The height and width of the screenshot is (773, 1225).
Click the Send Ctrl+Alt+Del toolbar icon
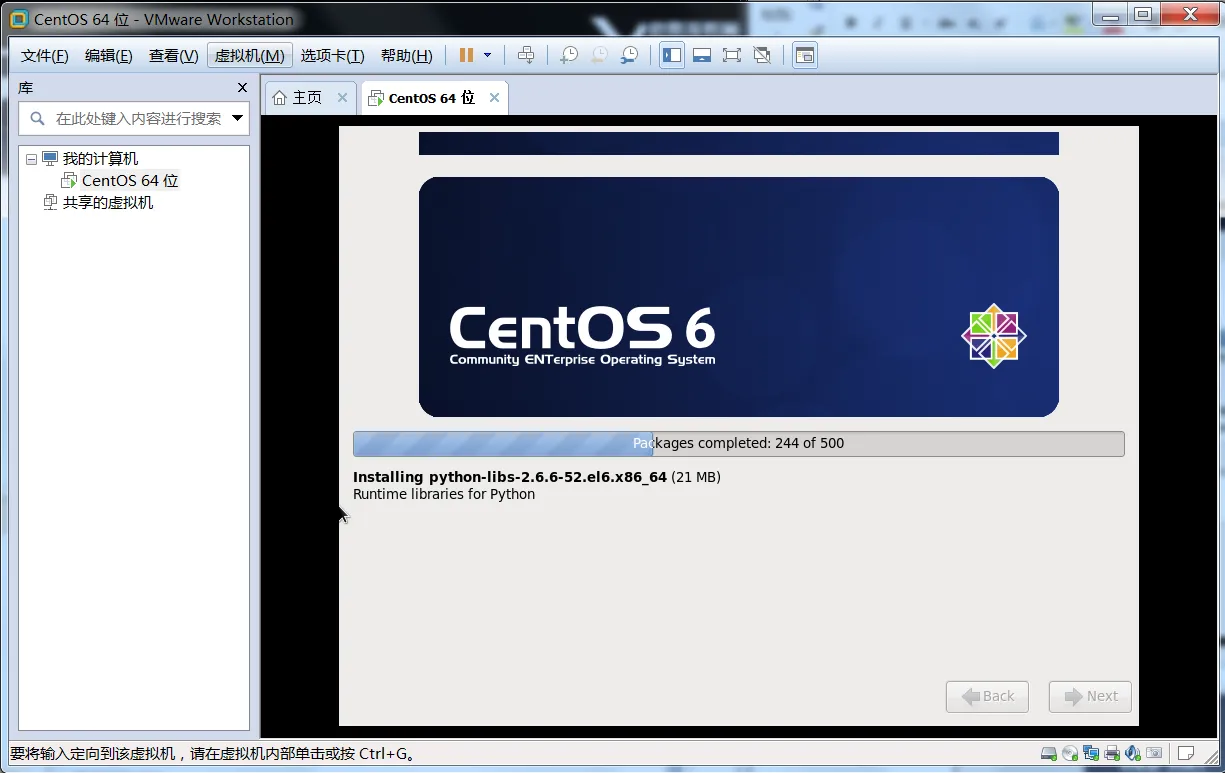[526, 55]
